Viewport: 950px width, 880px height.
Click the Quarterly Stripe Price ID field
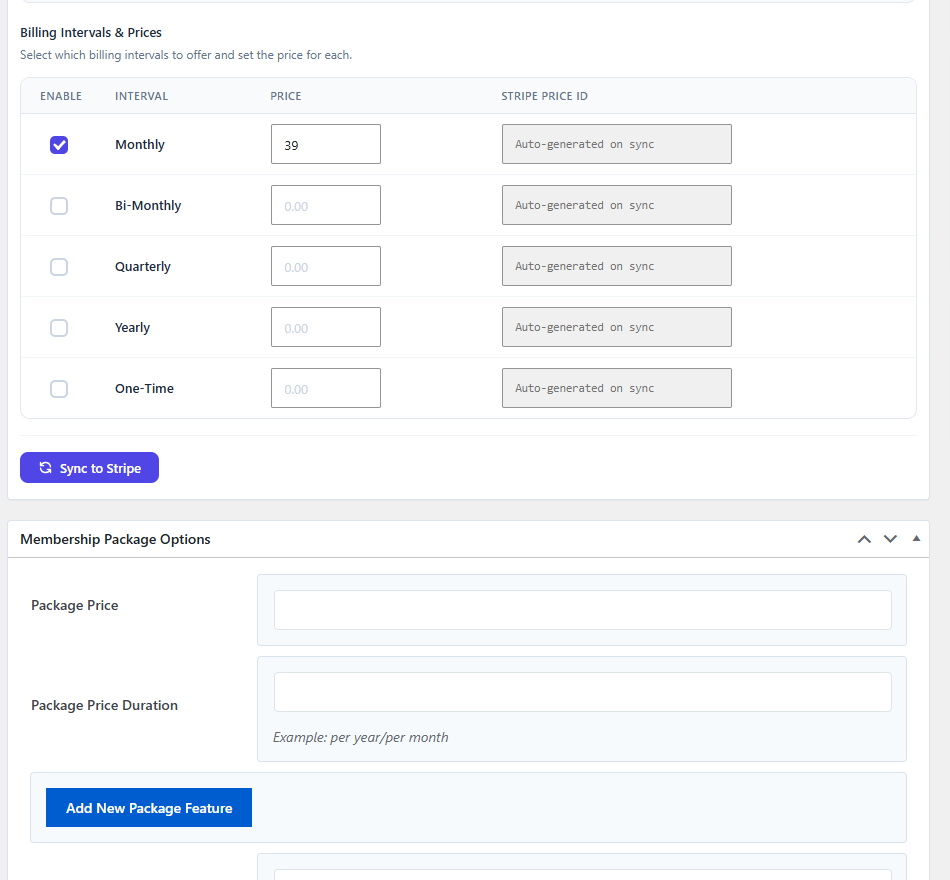coord(617,266)
